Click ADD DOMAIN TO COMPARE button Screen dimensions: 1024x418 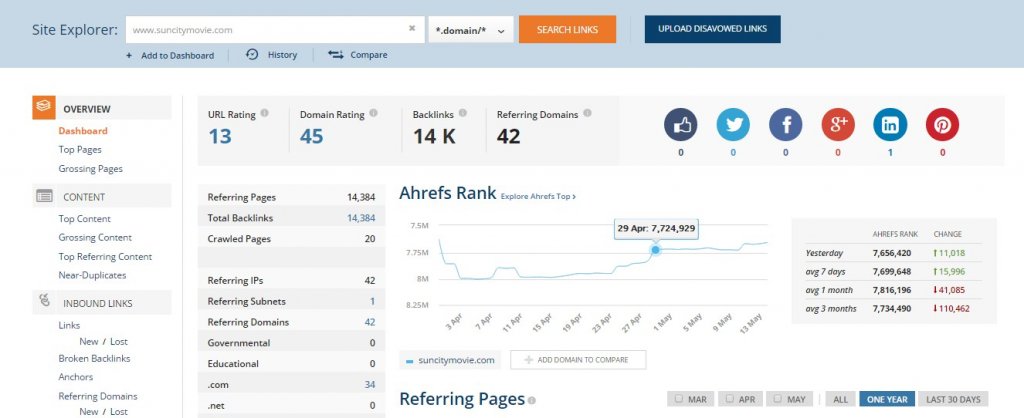(578, 360)
